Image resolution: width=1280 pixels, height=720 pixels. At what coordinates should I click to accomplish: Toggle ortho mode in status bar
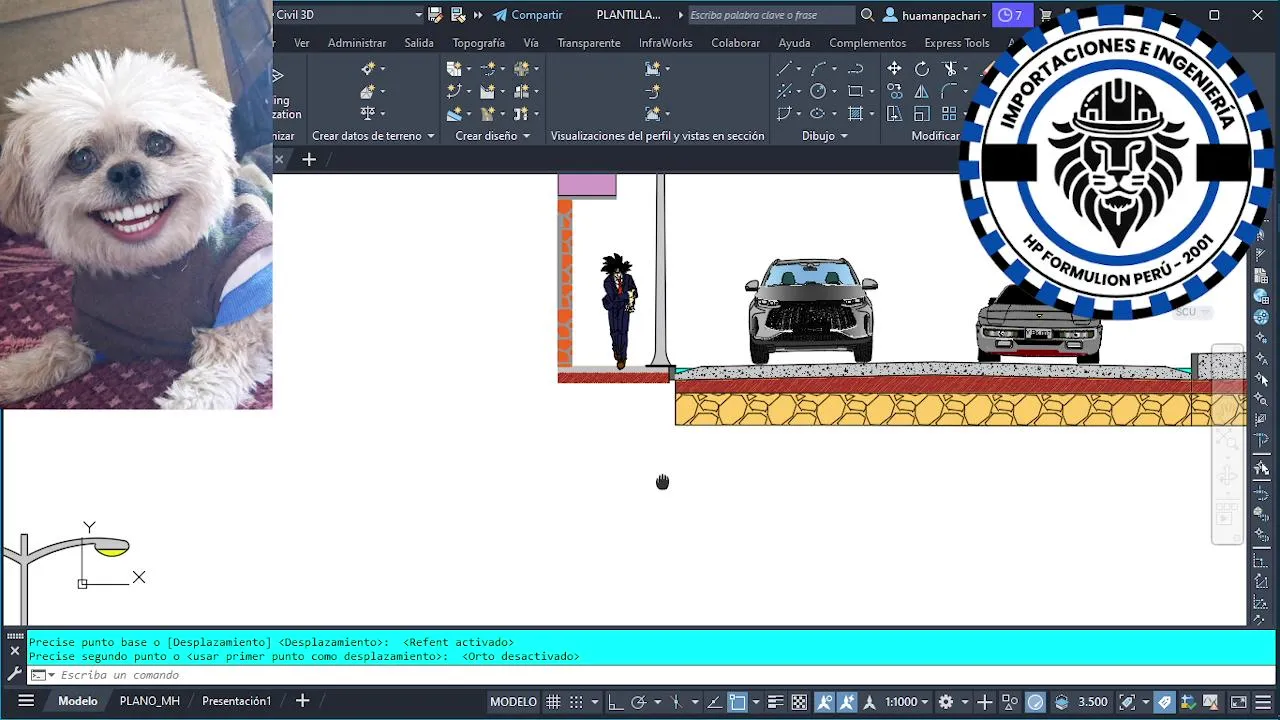(x=615, y=702)
